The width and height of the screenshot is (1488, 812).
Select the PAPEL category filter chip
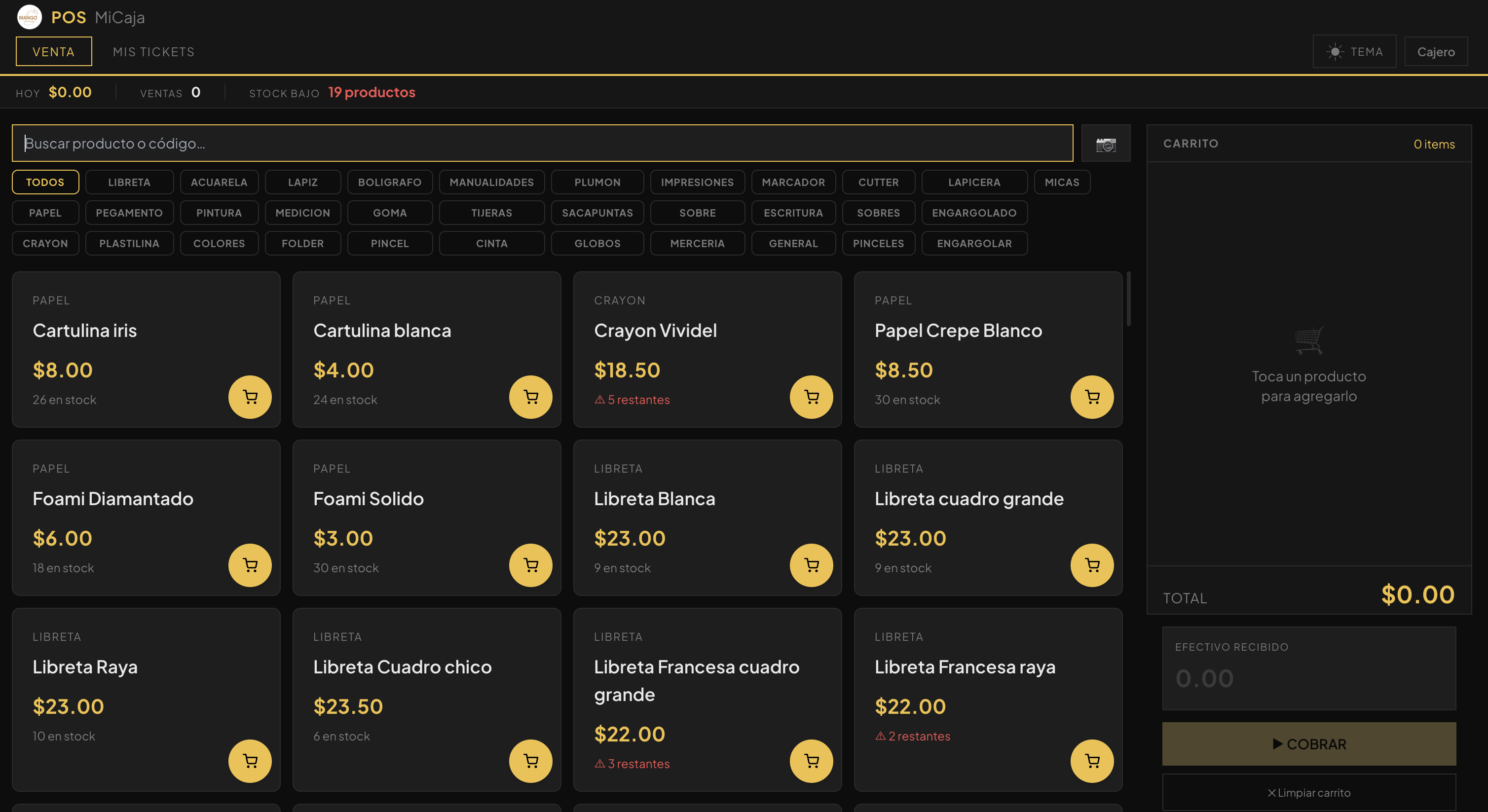[45, 213]
